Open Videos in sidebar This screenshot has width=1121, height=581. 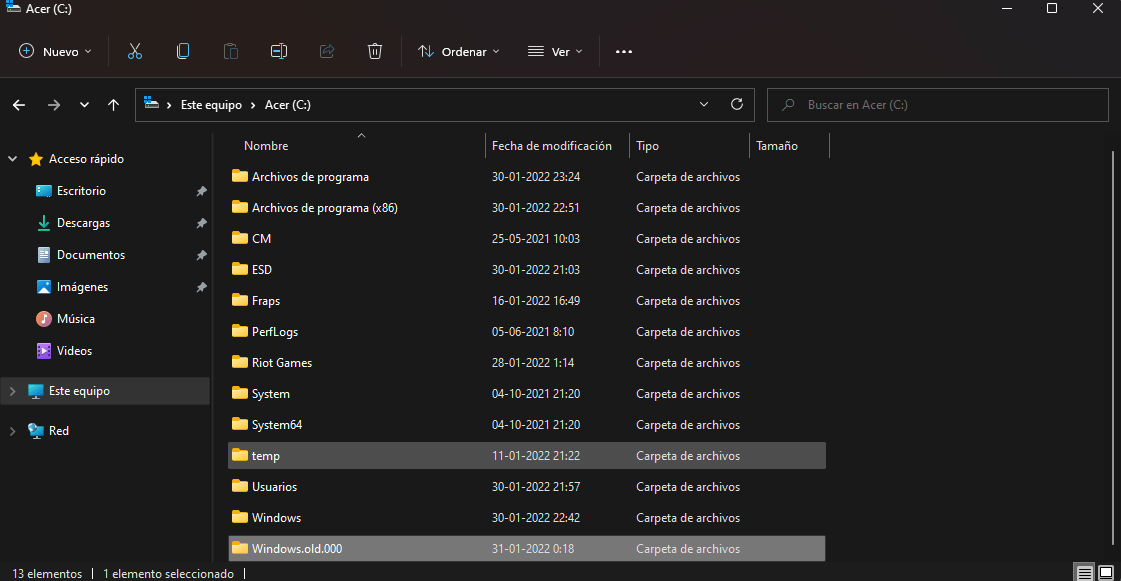click(74, 351)
